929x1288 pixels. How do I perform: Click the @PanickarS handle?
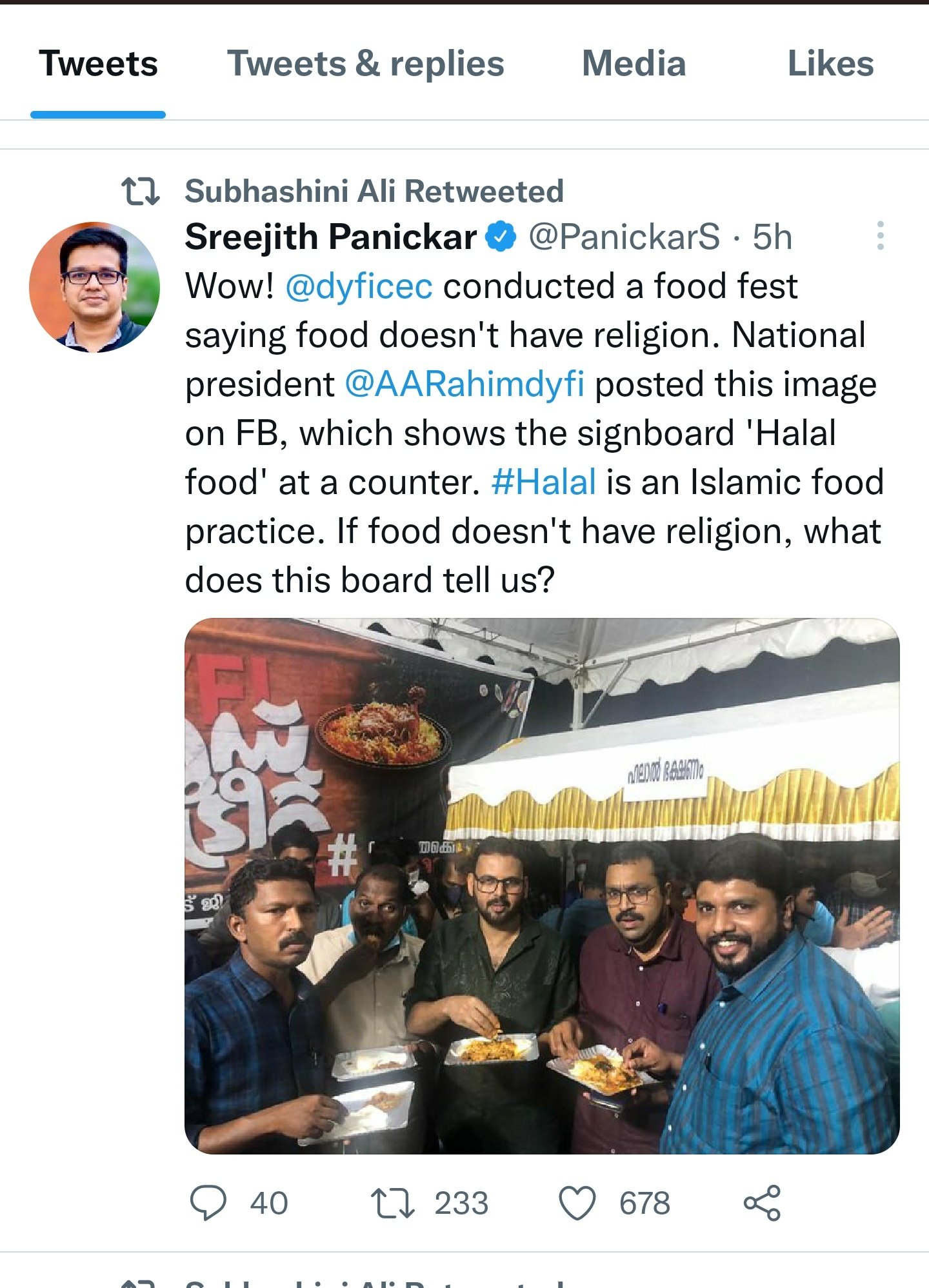[x=624, y=237]
